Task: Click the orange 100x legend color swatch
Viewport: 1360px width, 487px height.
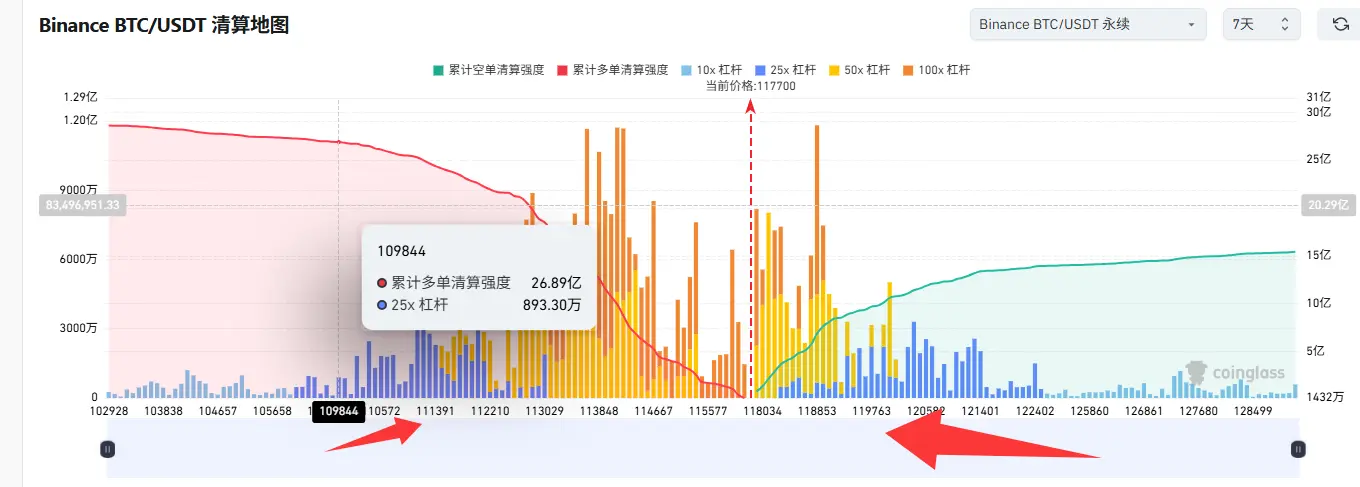Action: [907, 70]
